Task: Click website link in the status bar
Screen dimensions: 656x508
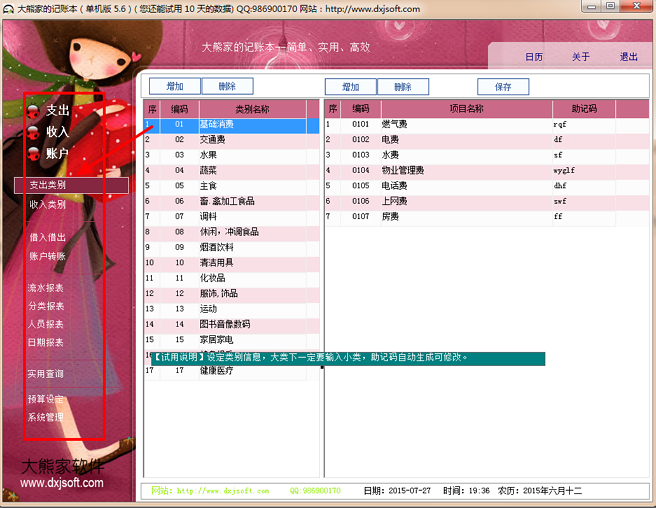Action: click(x=210, y=491)
